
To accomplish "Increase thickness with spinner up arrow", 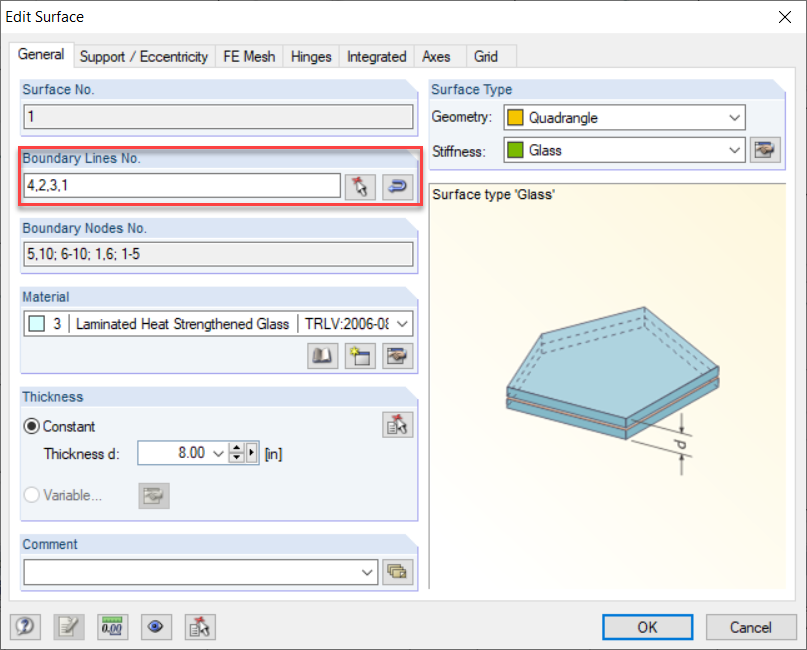I will pyautogui.click(x=236, y=448).
